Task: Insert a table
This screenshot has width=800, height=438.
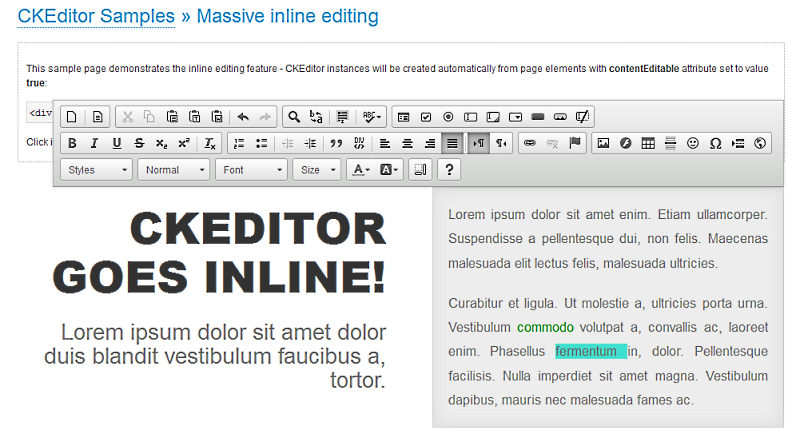Action: pos(648,143)
